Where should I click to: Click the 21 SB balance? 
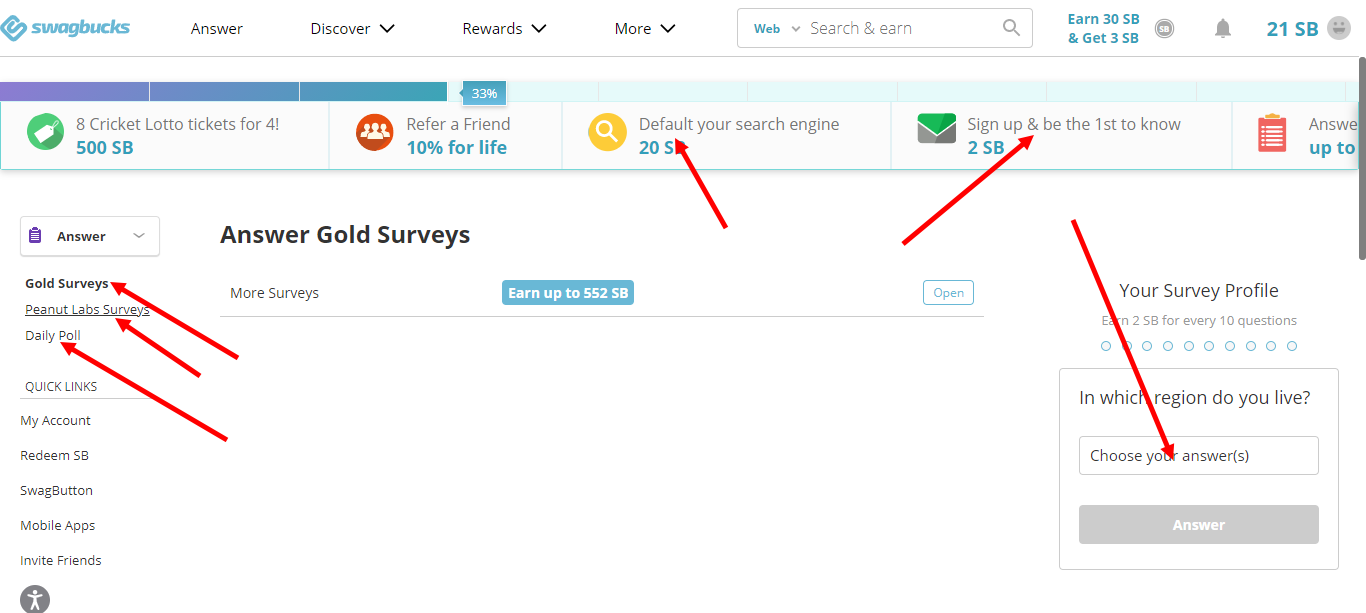coord(1292,29)
